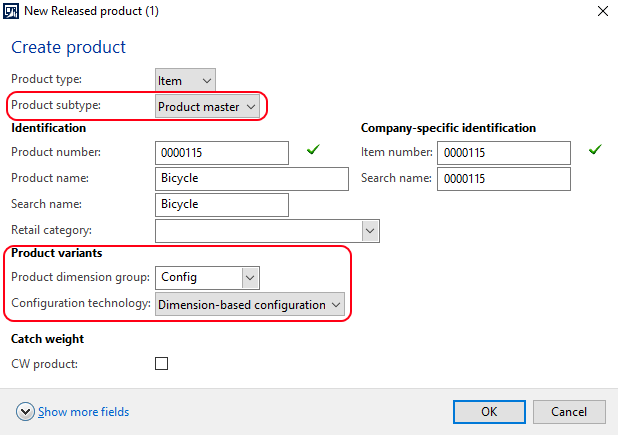
Task: Click the Item number input field
Action: click(504, 153)
